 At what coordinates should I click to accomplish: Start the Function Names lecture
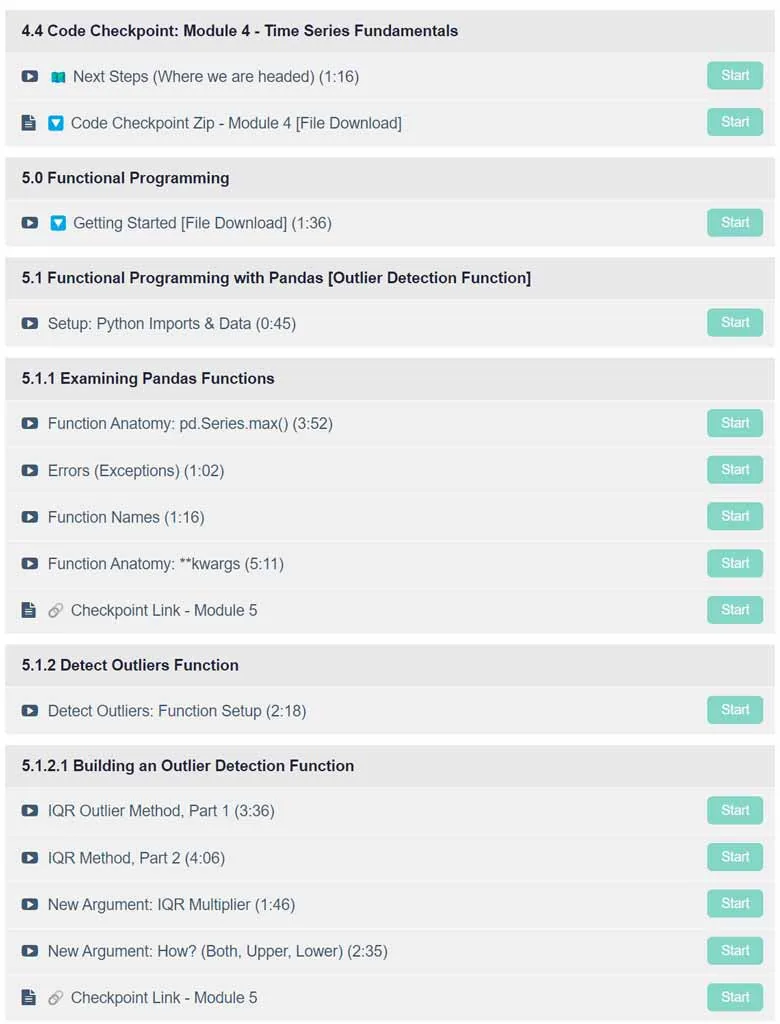pos(735,516)
